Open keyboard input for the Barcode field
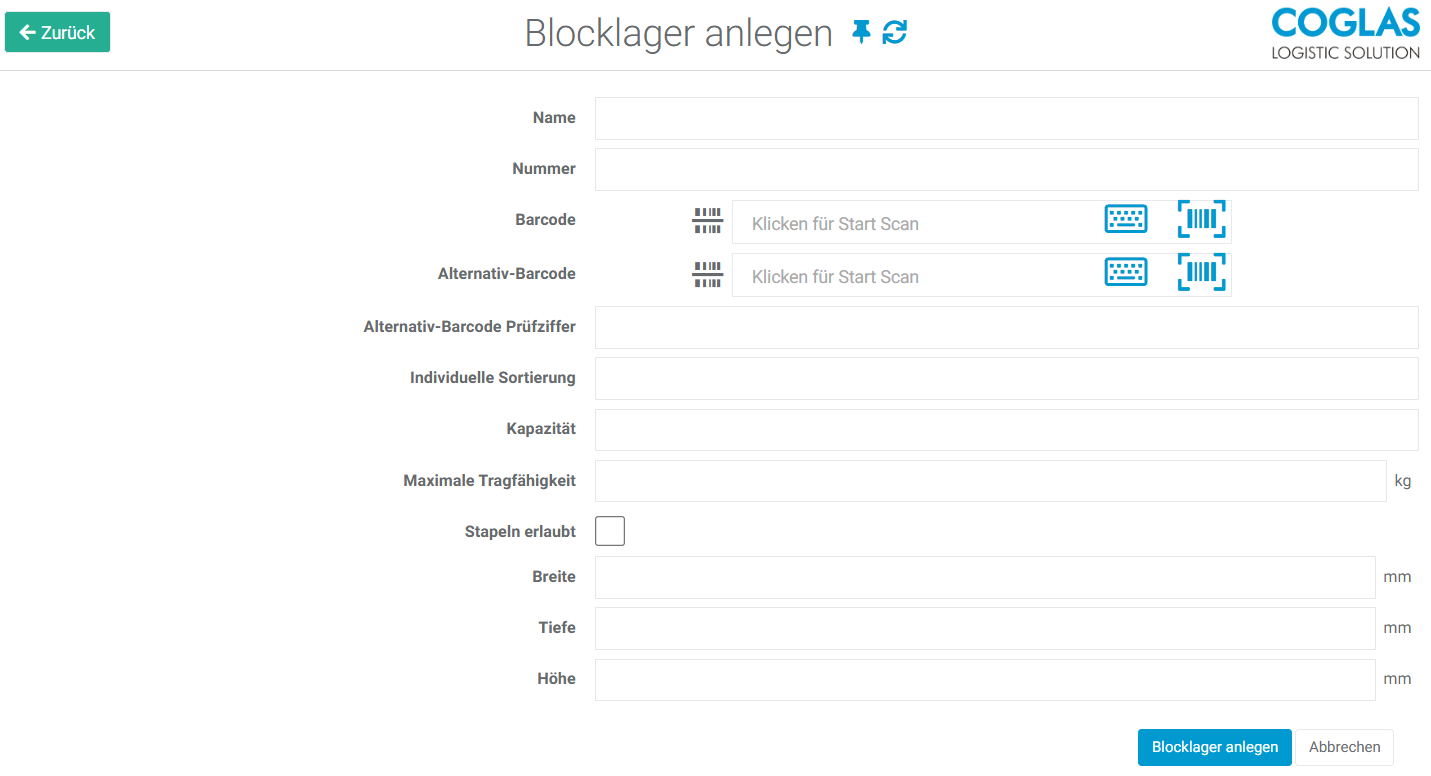 (x=1126, y=218)
